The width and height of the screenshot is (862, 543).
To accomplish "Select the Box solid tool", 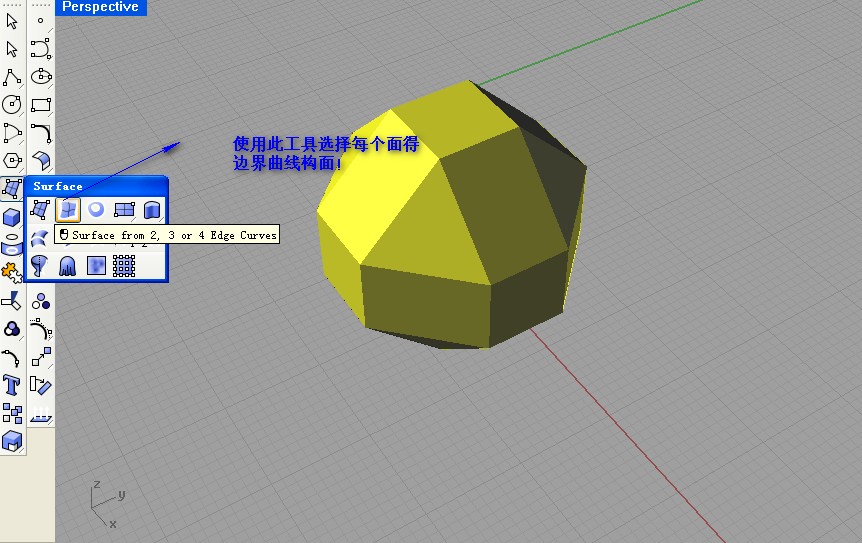I will pyautogui.click(x=12, y=217).
